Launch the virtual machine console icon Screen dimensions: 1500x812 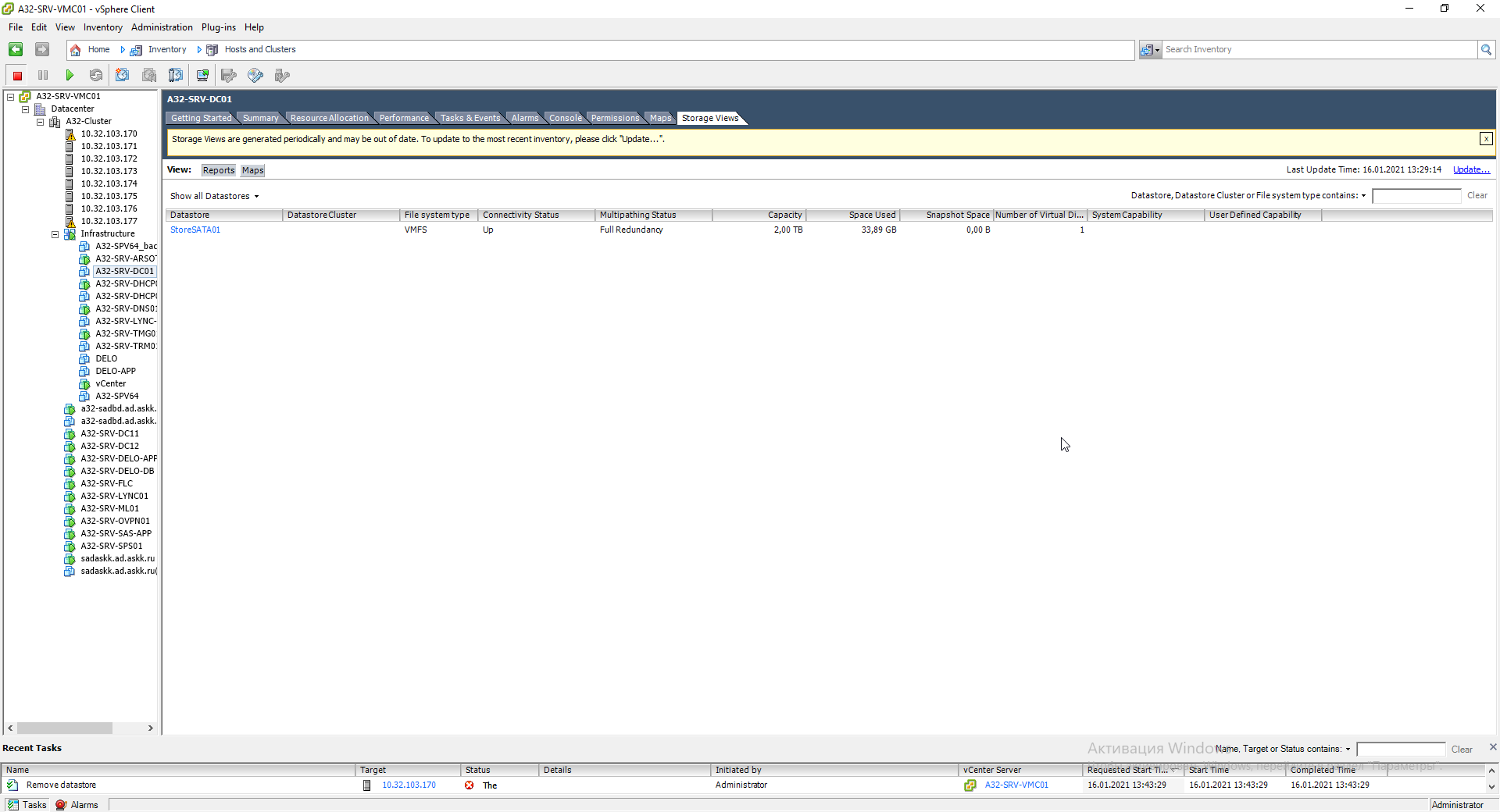point(202,76)
